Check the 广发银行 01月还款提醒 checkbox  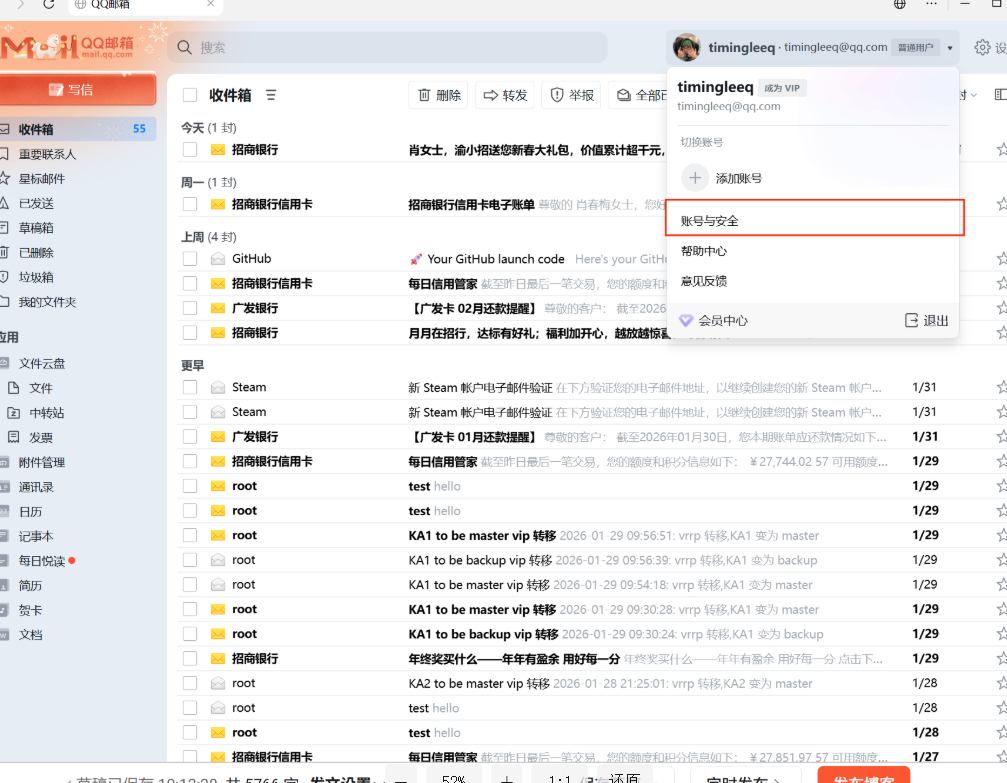[x=190, y=437]
